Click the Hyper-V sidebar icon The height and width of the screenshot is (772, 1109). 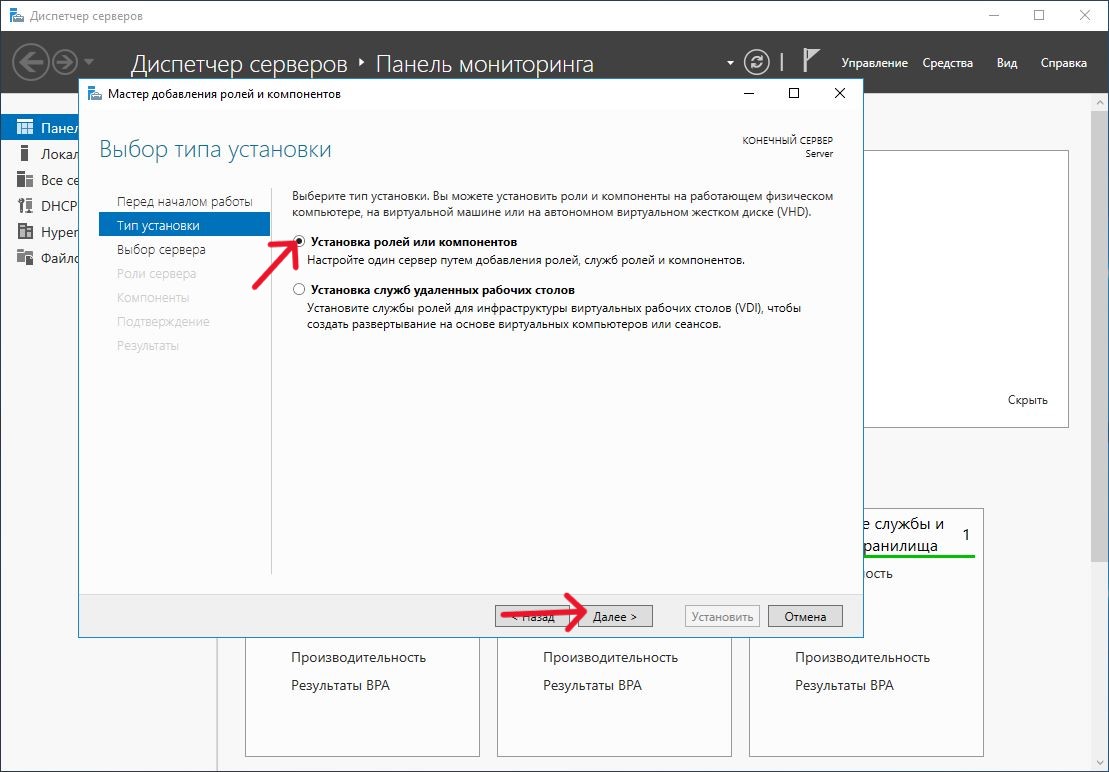(25, 232)
